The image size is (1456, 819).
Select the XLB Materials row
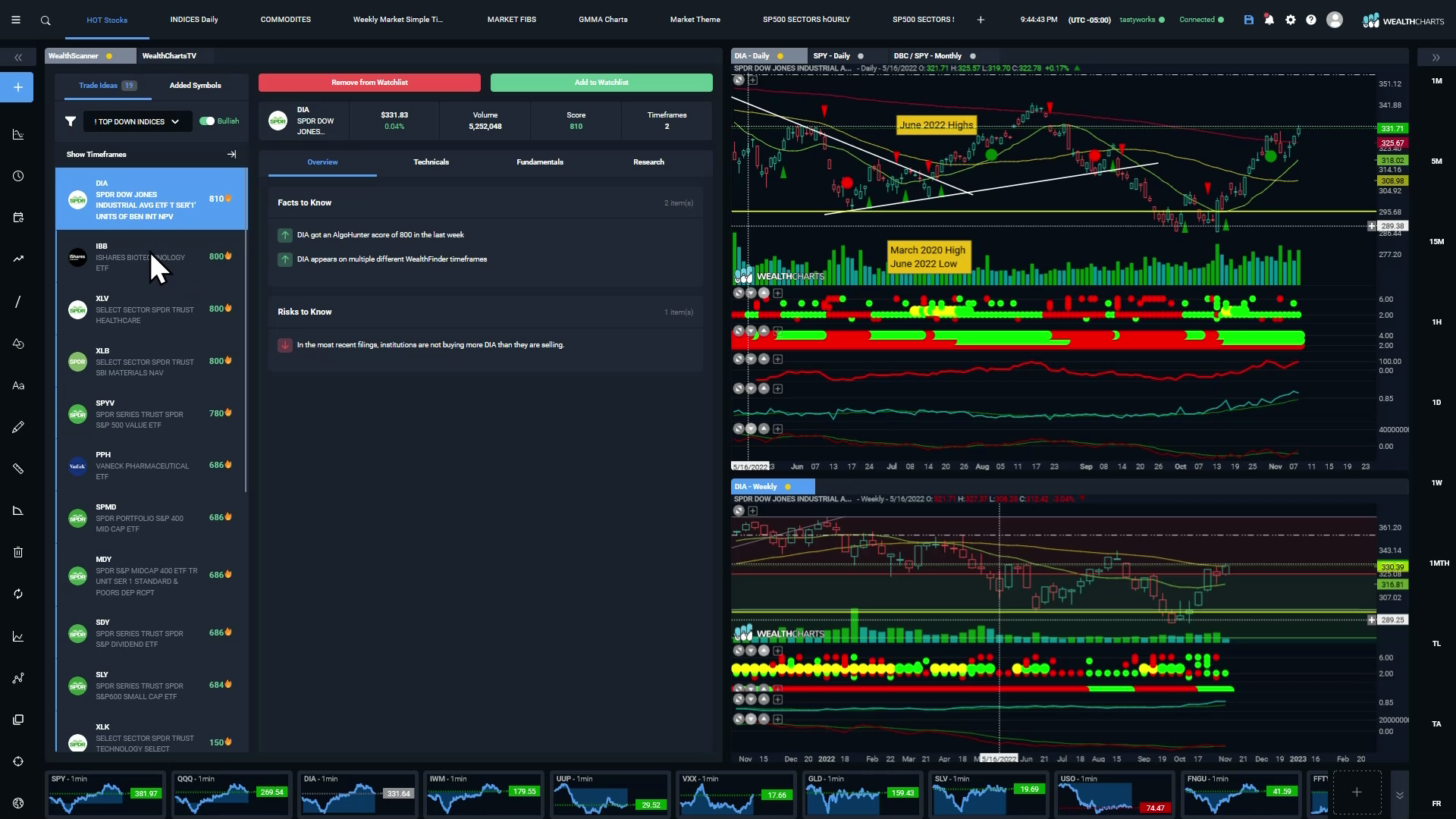152,362
